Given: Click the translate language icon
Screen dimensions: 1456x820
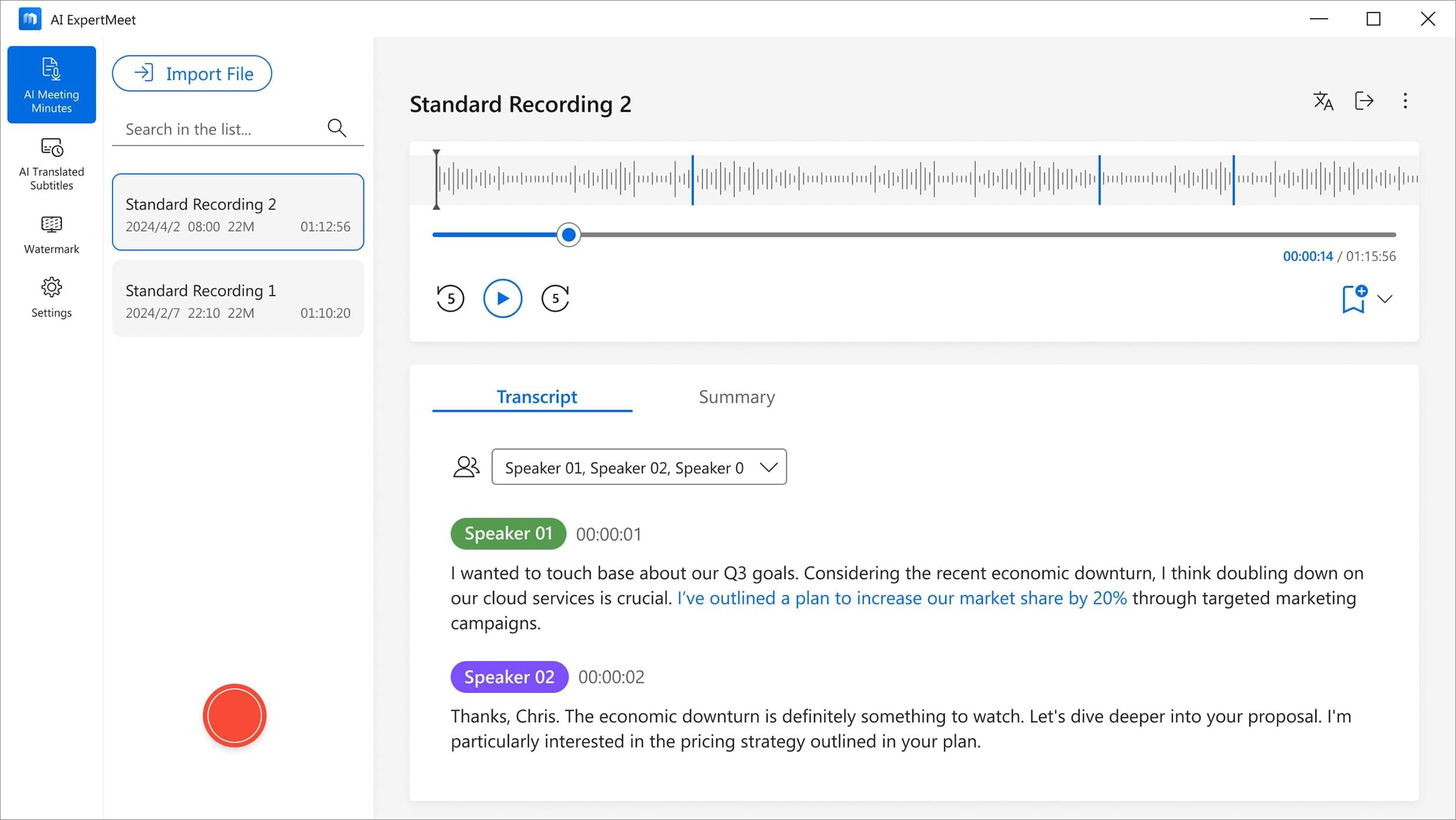Looking at the screenshot, I should click(1323, 101).
